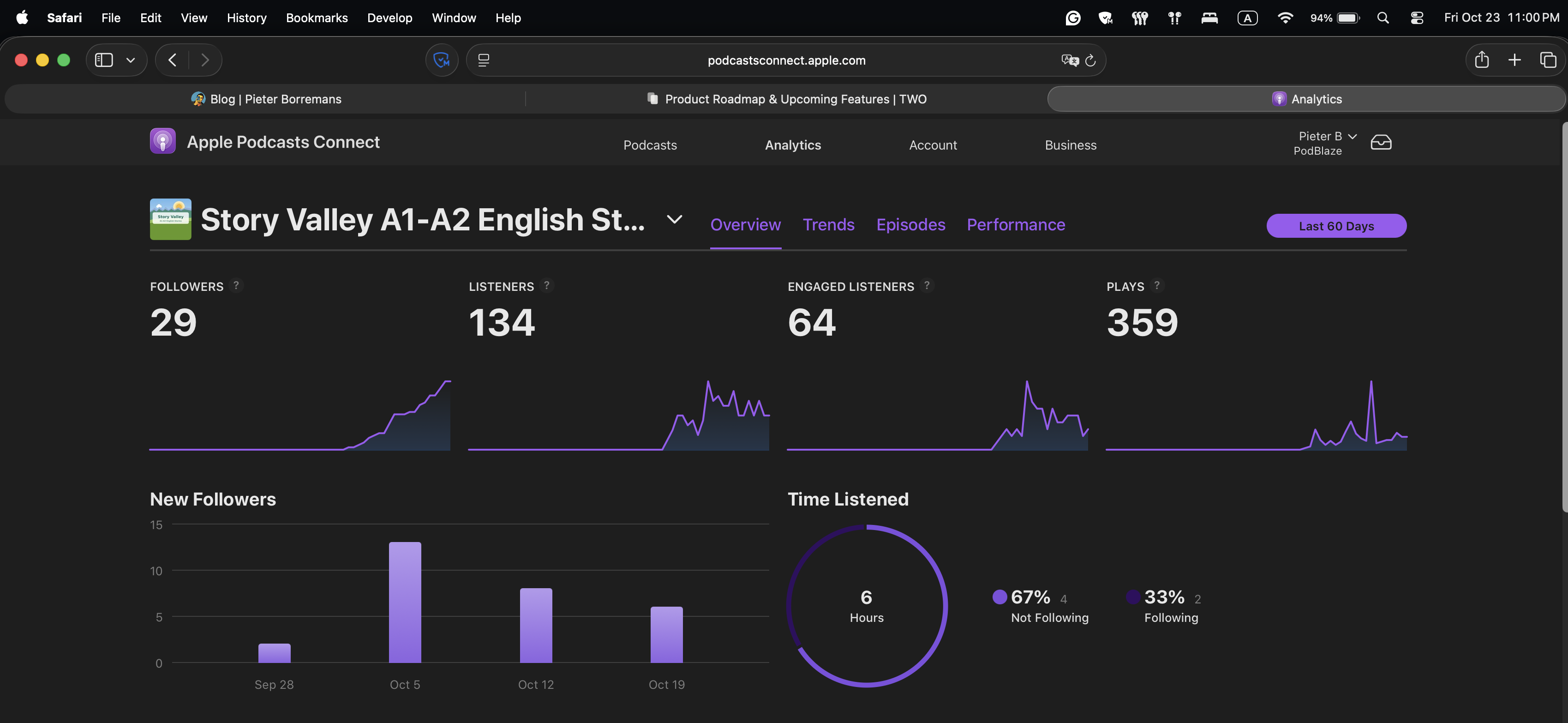Screen dimensions: 1568x723
Task: Go forward with the Safari forward arrow
Action: pyautogui.click(x=204, y=60)
